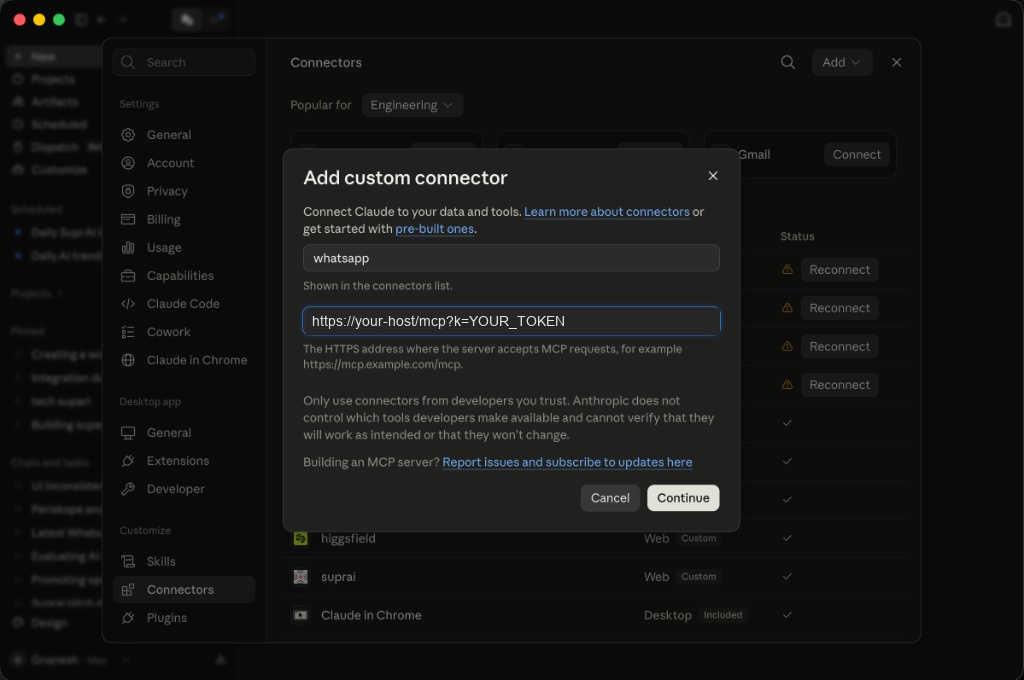Follow the pre-built ones link
Viewport: 1024px width, 680px height.
[434, 229]
